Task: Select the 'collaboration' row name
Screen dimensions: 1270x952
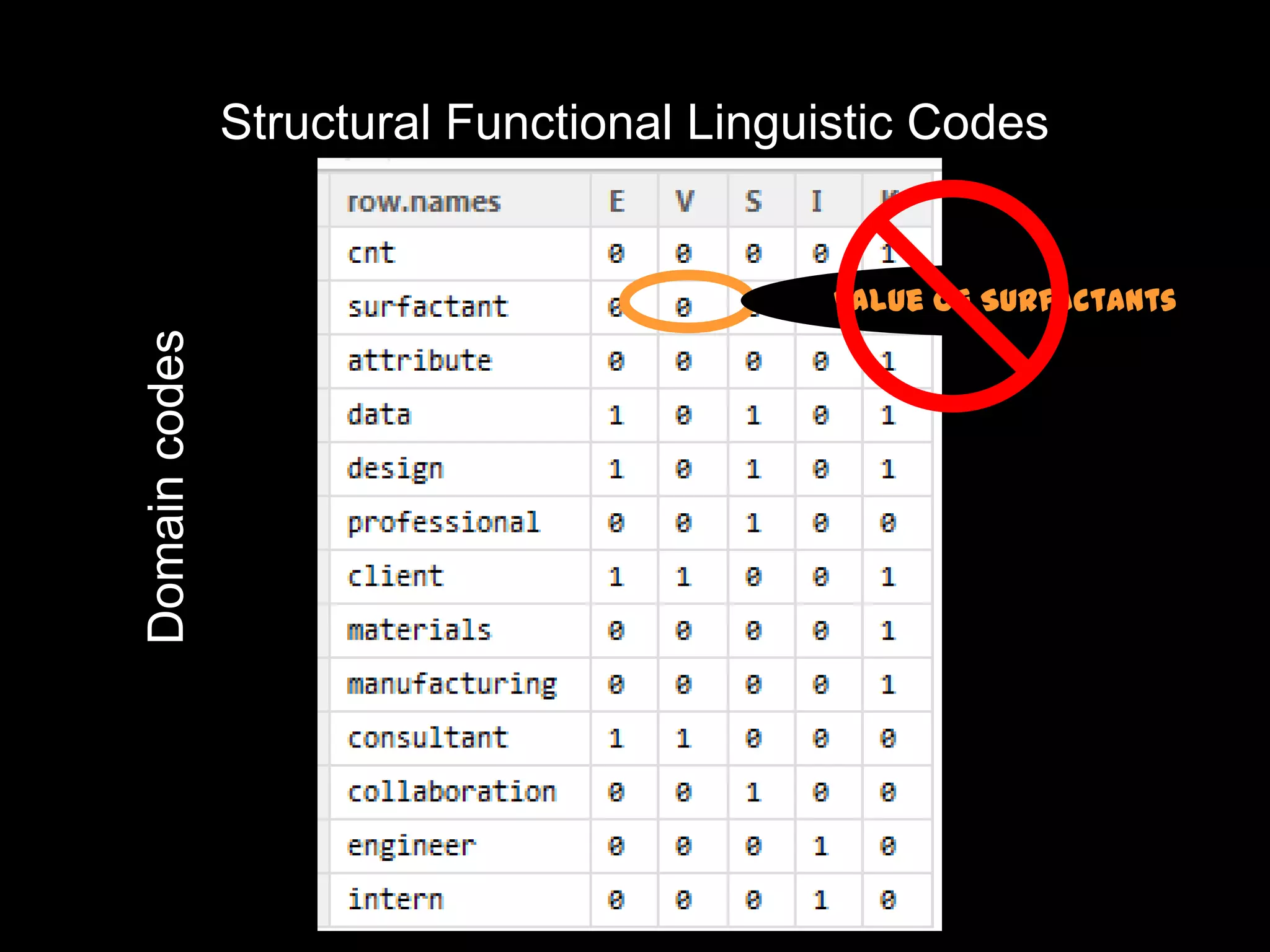Action: click(x=452, y=792)
